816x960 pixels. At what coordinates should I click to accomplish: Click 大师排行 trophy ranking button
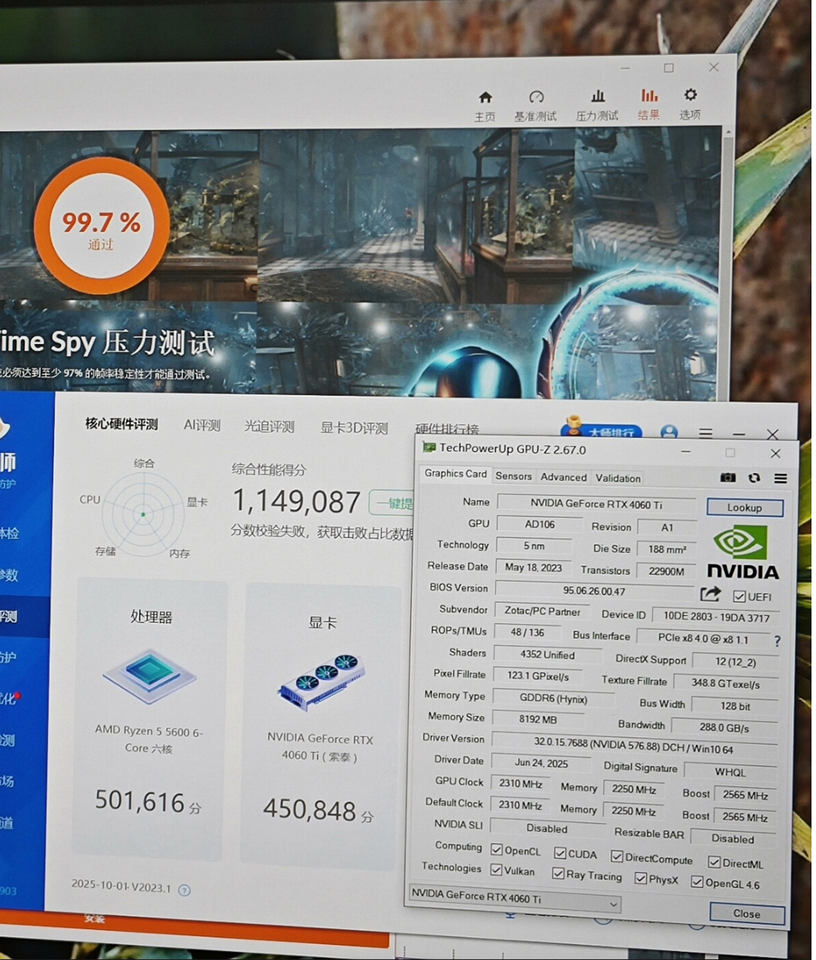[601, 430]
